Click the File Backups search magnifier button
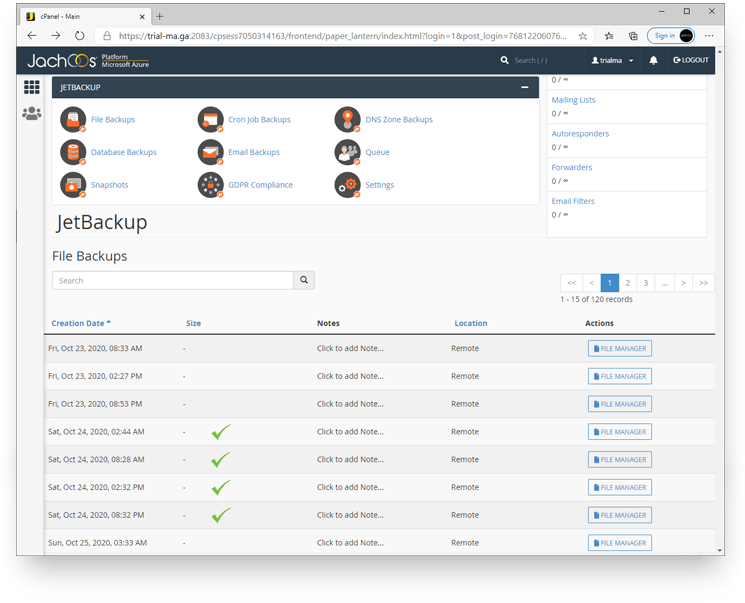This screenshot has width=745, height=603. coord(304,280)
